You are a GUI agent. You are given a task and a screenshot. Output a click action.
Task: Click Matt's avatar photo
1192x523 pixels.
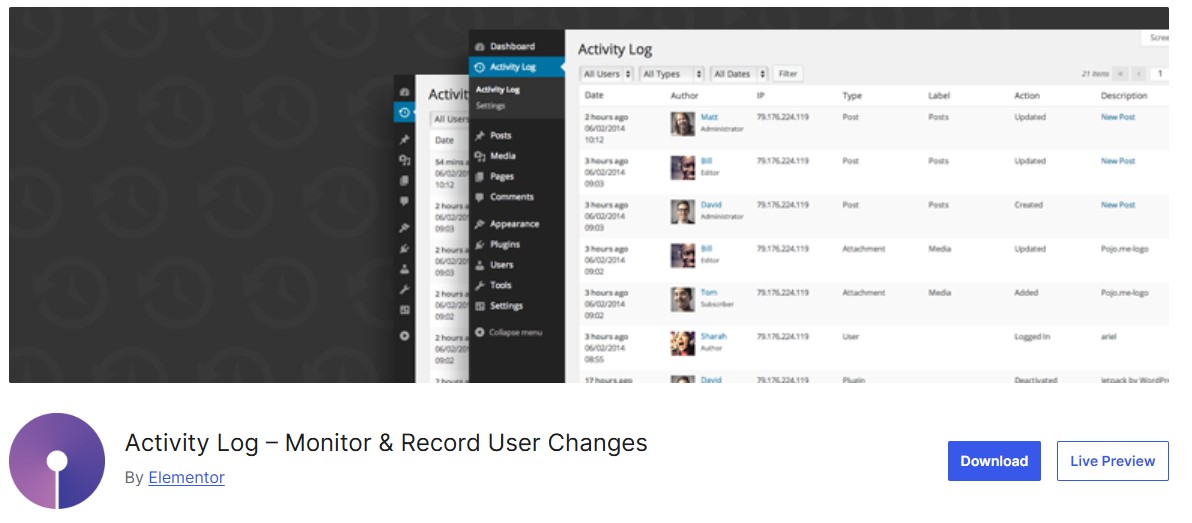[x=683, y=124]
